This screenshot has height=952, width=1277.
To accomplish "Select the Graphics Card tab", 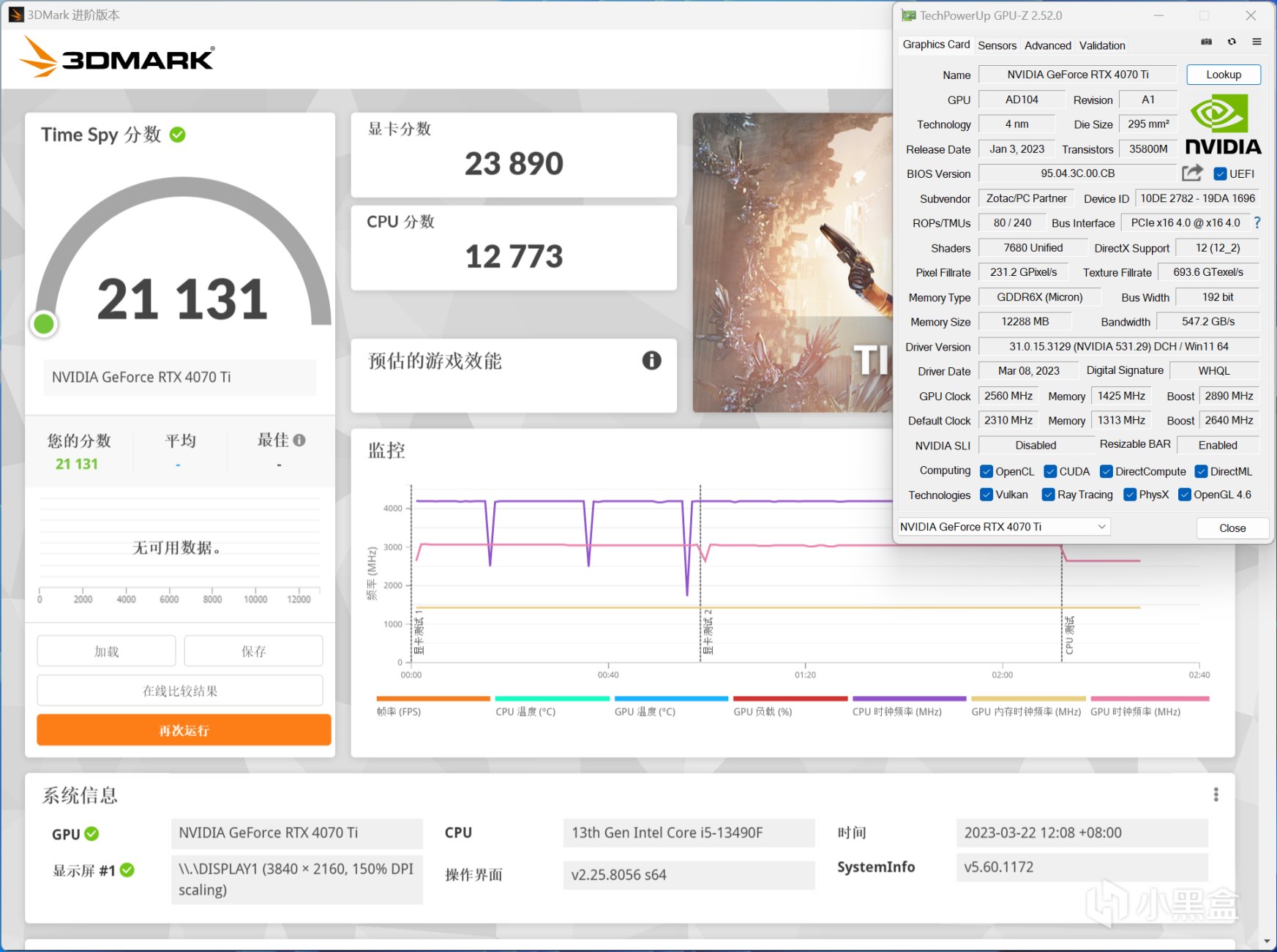I will (936, 45).
